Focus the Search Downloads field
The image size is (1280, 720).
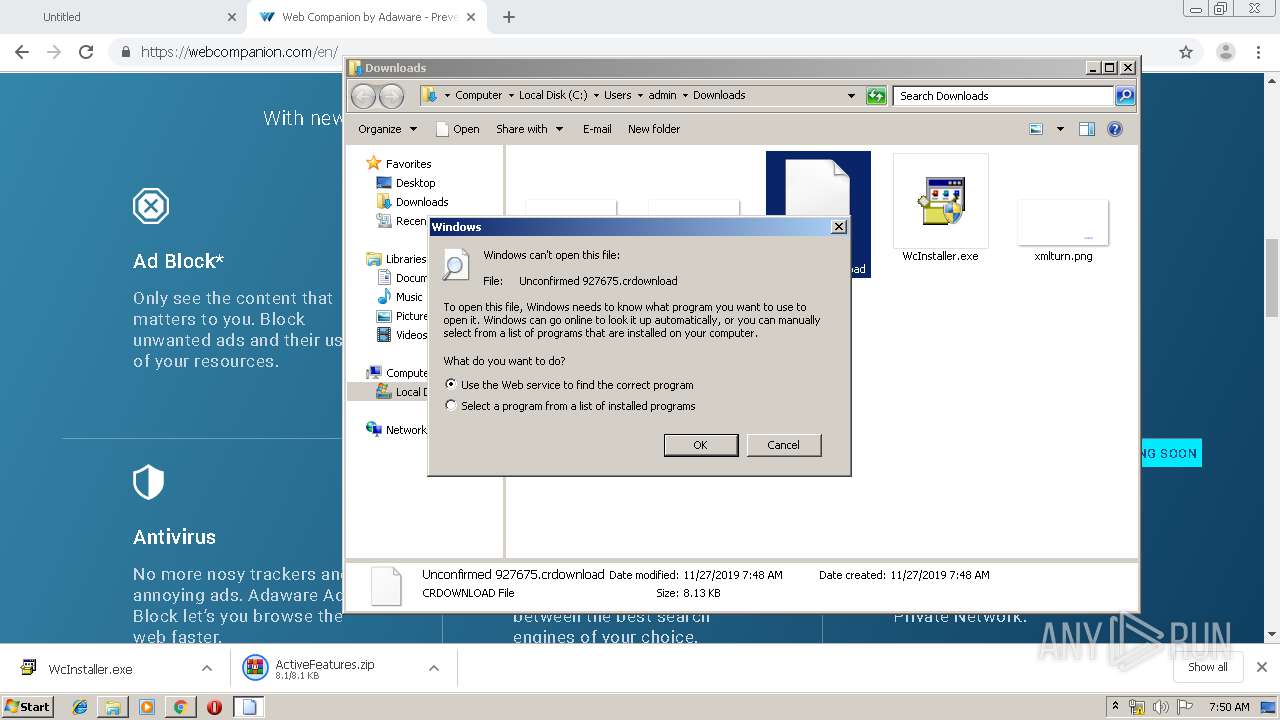(x=1003, y=96)
